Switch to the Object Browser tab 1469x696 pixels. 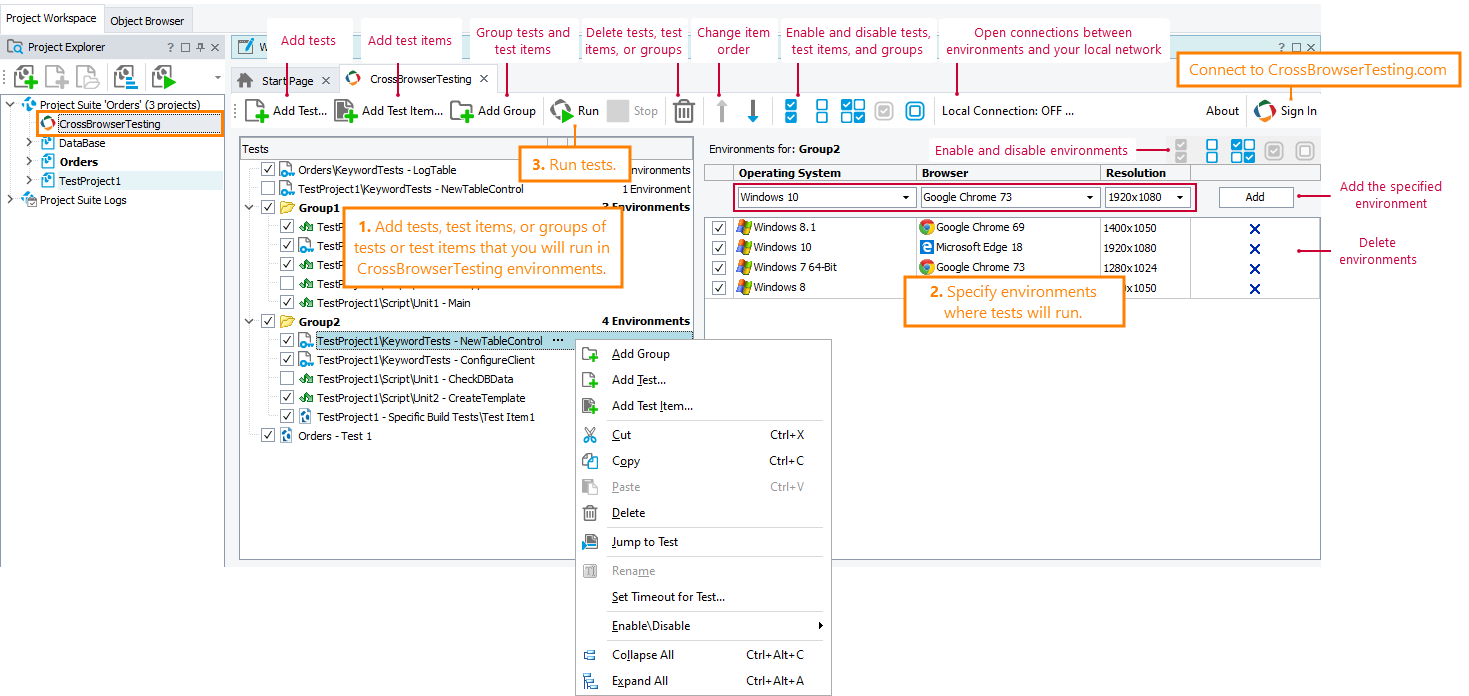click(147, 20)
